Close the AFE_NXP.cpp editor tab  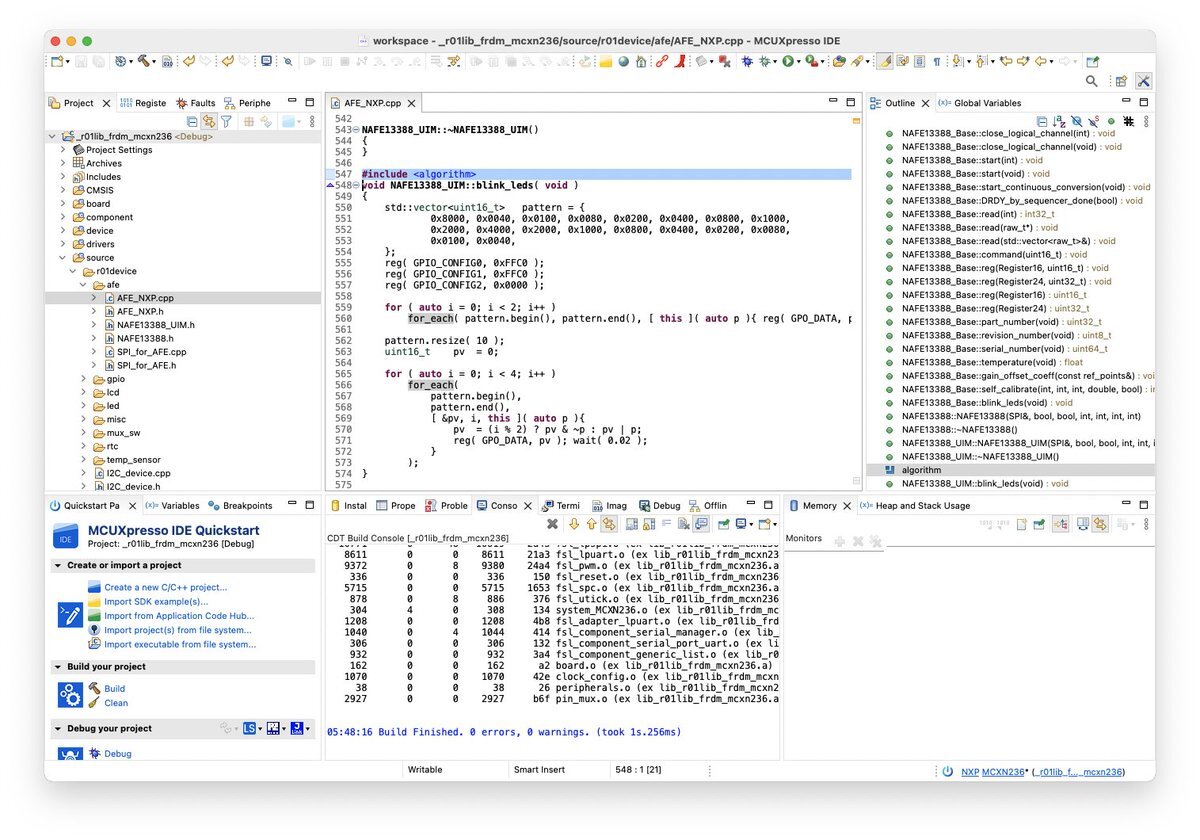pos(411,103)
